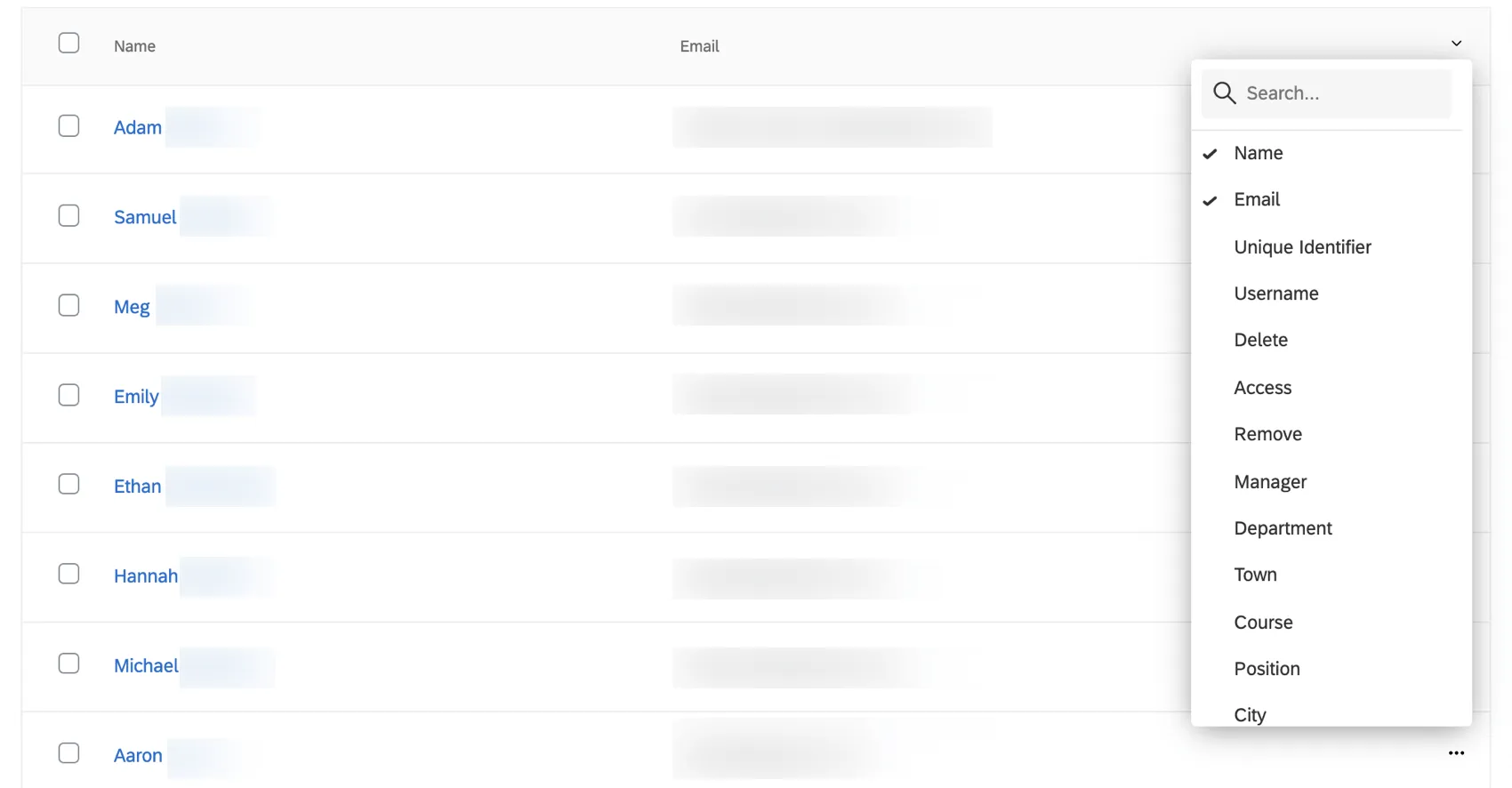Enable the Town column
The width and height of the screenshot is (1512, 788).
[1255, 574]
